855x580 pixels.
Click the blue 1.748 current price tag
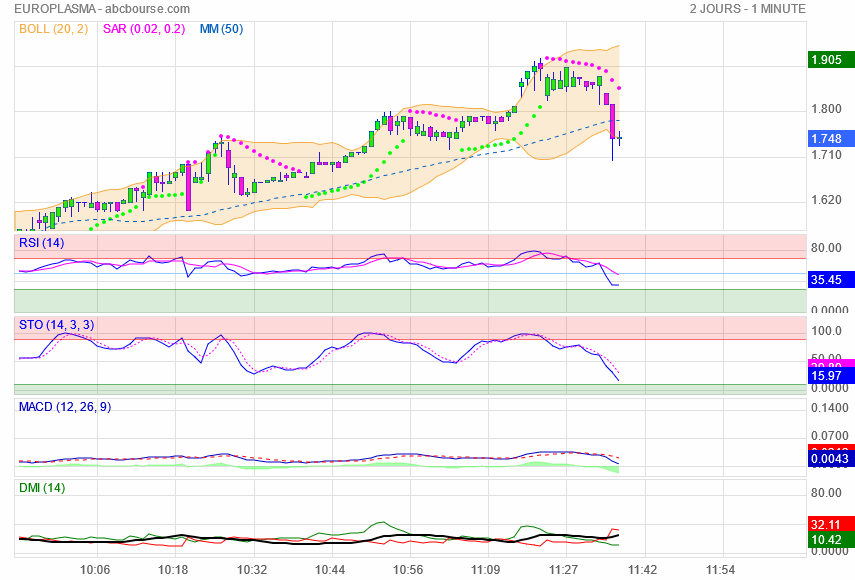point(831,138)
